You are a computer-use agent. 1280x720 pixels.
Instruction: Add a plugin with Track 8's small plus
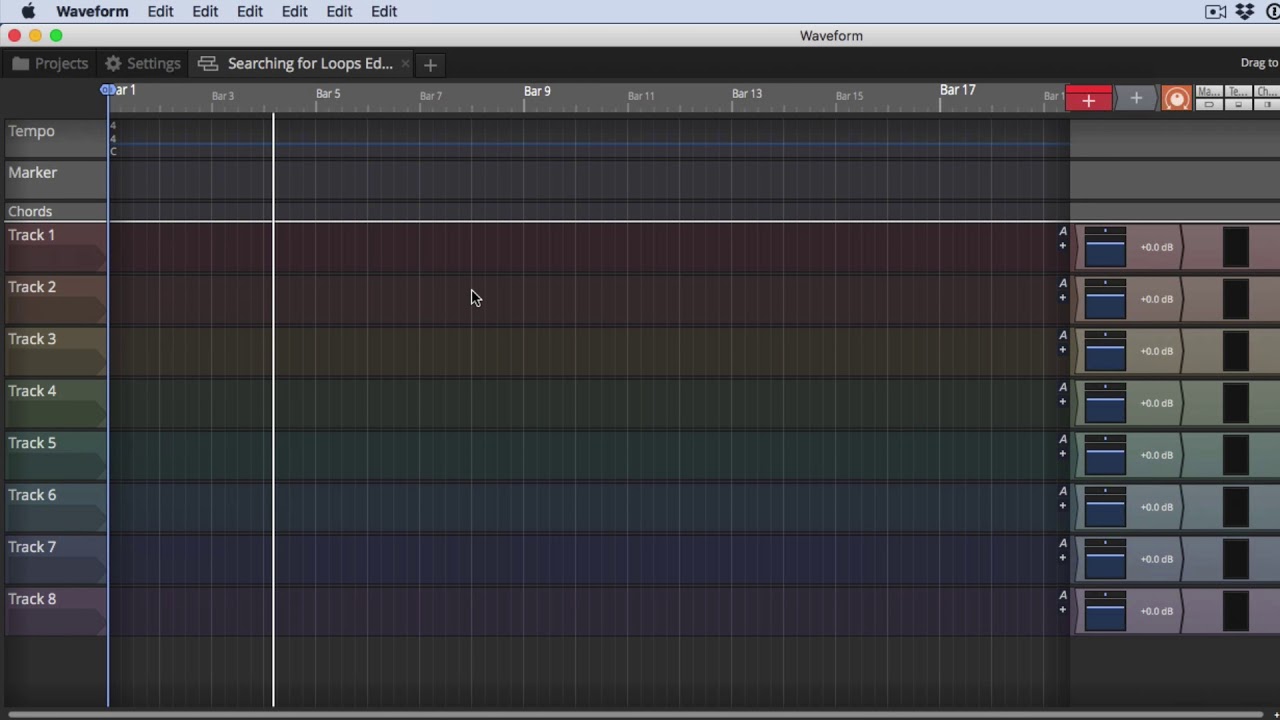pos(1063,610)
